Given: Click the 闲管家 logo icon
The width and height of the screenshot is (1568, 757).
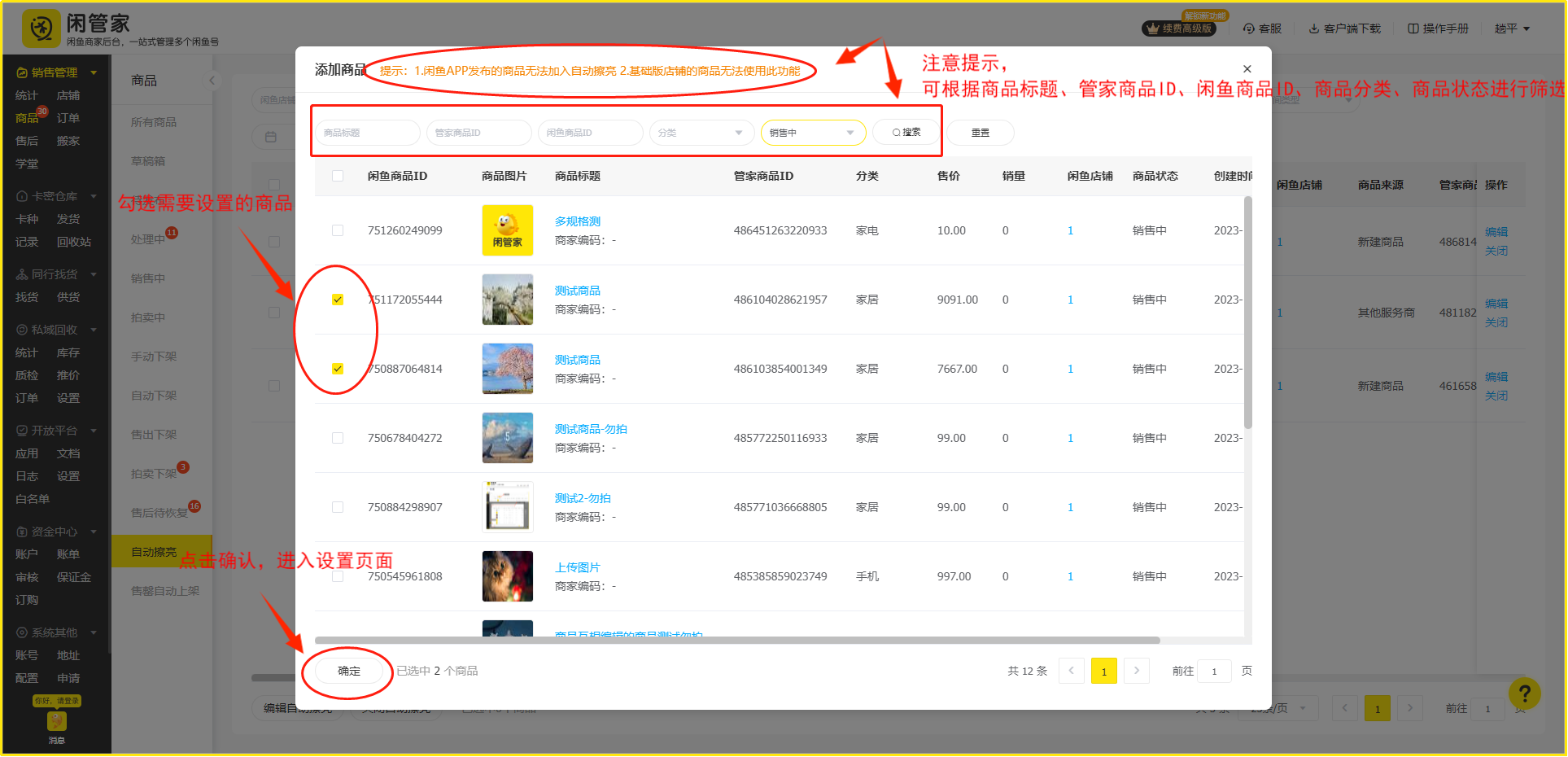Looking at the screenshot, I should pyautogui.click(x=41, y=29).
